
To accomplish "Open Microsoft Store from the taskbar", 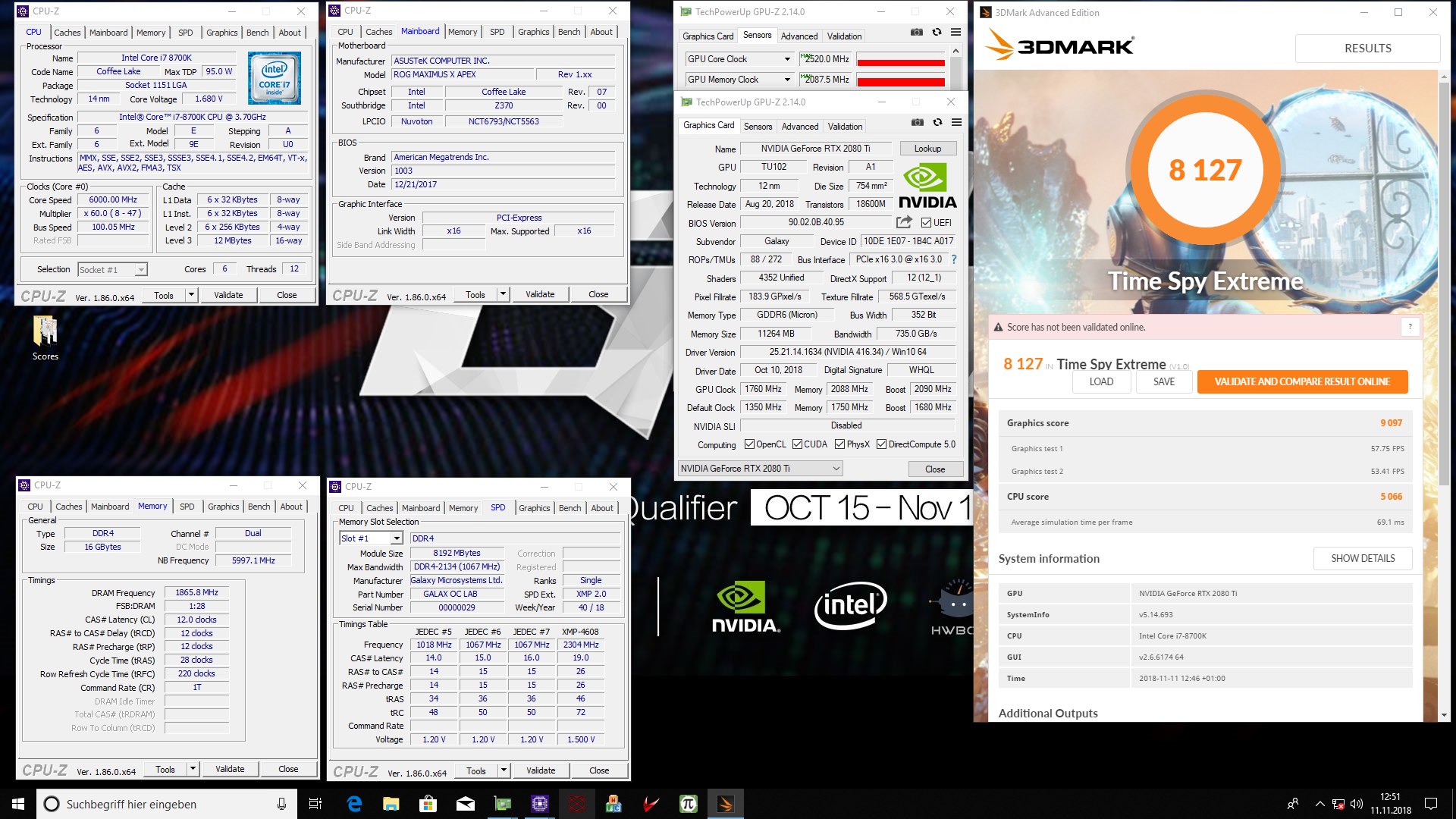I will tap(428, 804).
